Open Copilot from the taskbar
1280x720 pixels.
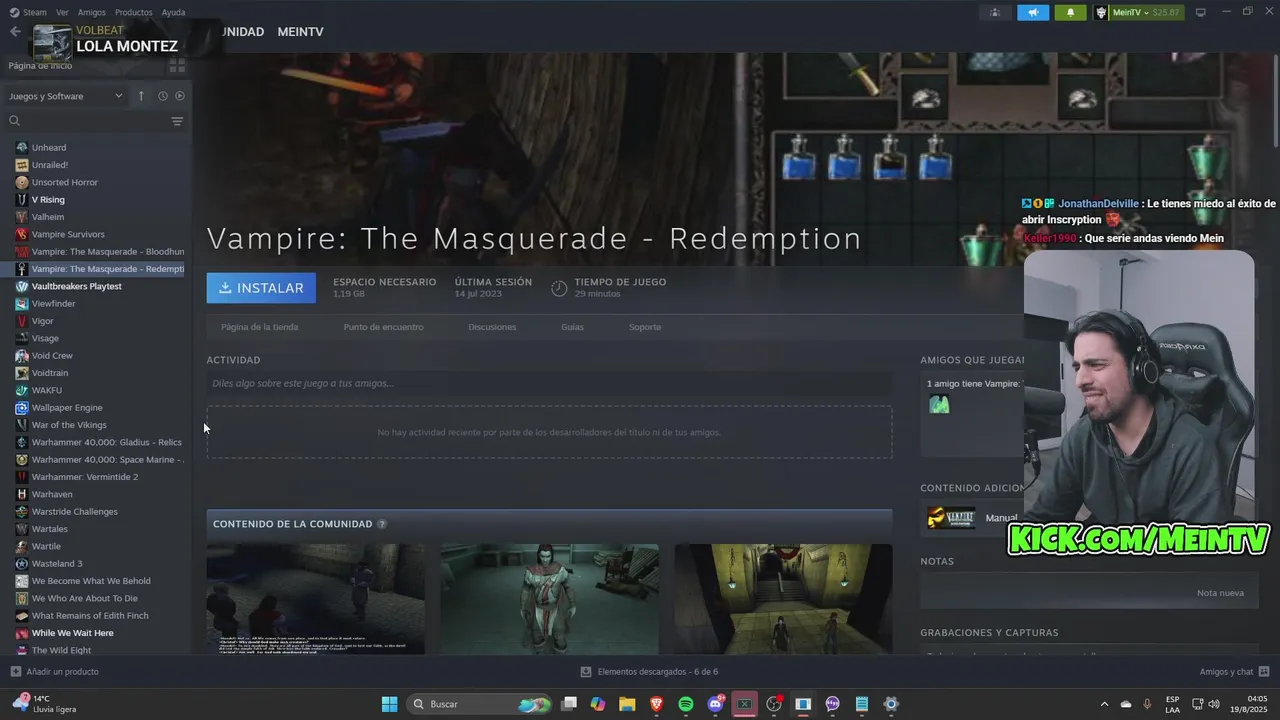tap(598, 704)
